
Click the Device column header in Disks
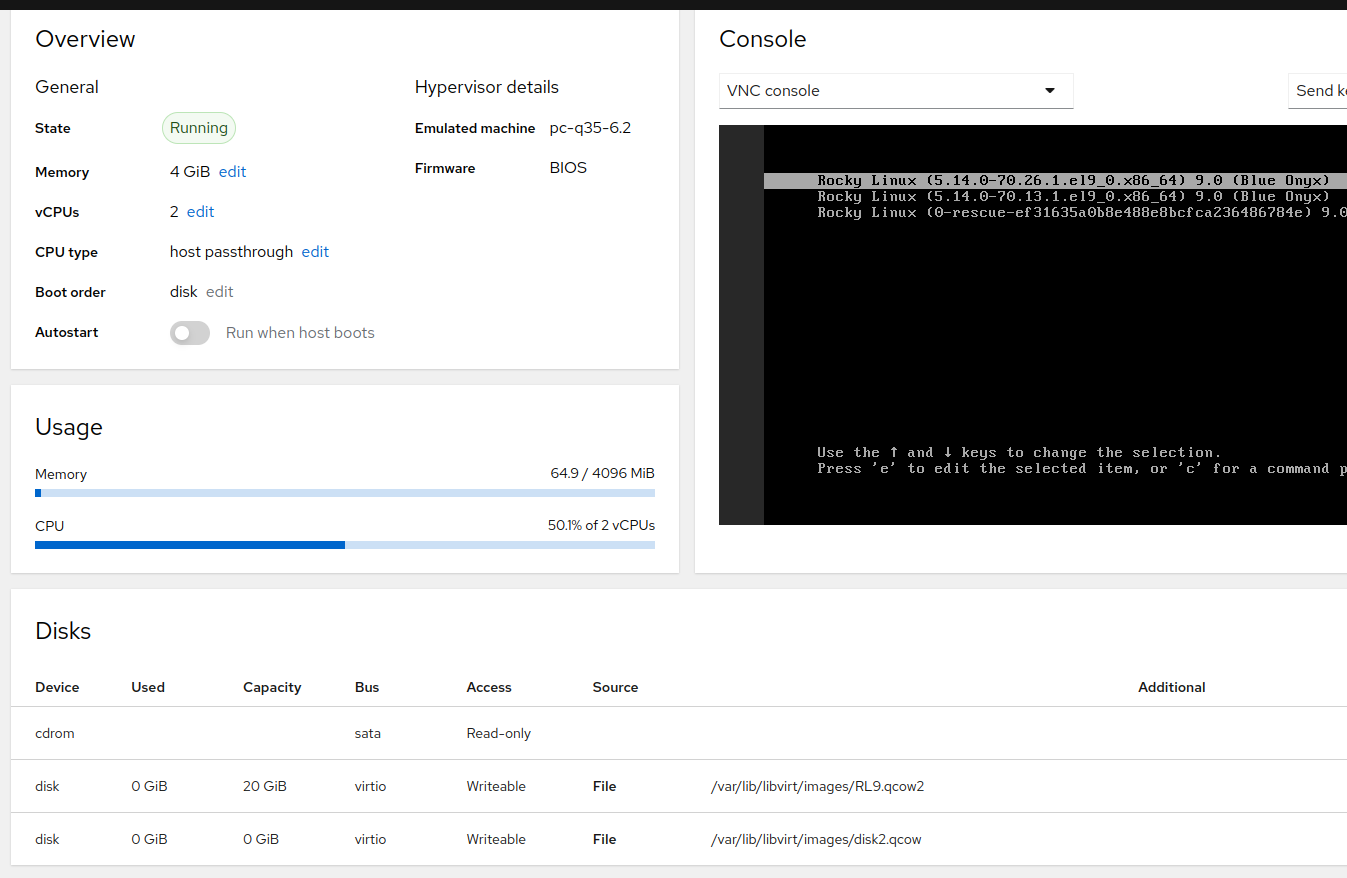[x=57, y=687]
